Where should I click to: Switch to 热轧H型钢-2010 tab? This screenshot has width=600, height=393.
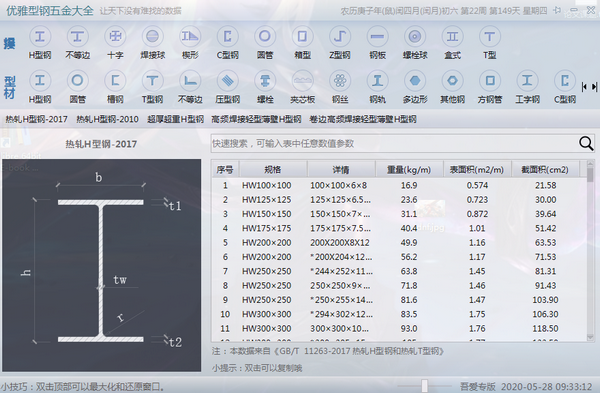[x=108, y=119]
